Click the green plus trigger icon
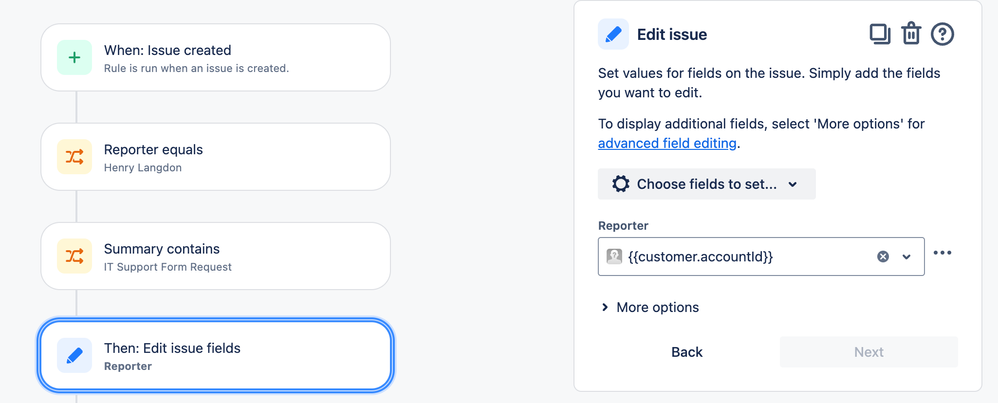This screenshot has height=403, width=998. point(74,57)
